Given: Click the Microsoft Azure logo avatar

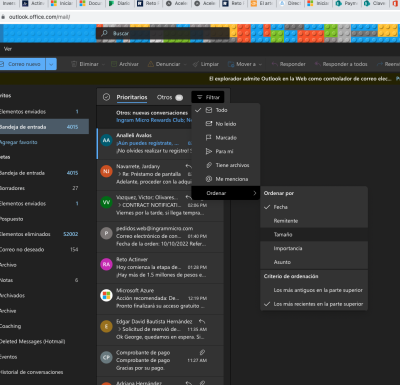Looking at the screenshot, I should [106, 295].
